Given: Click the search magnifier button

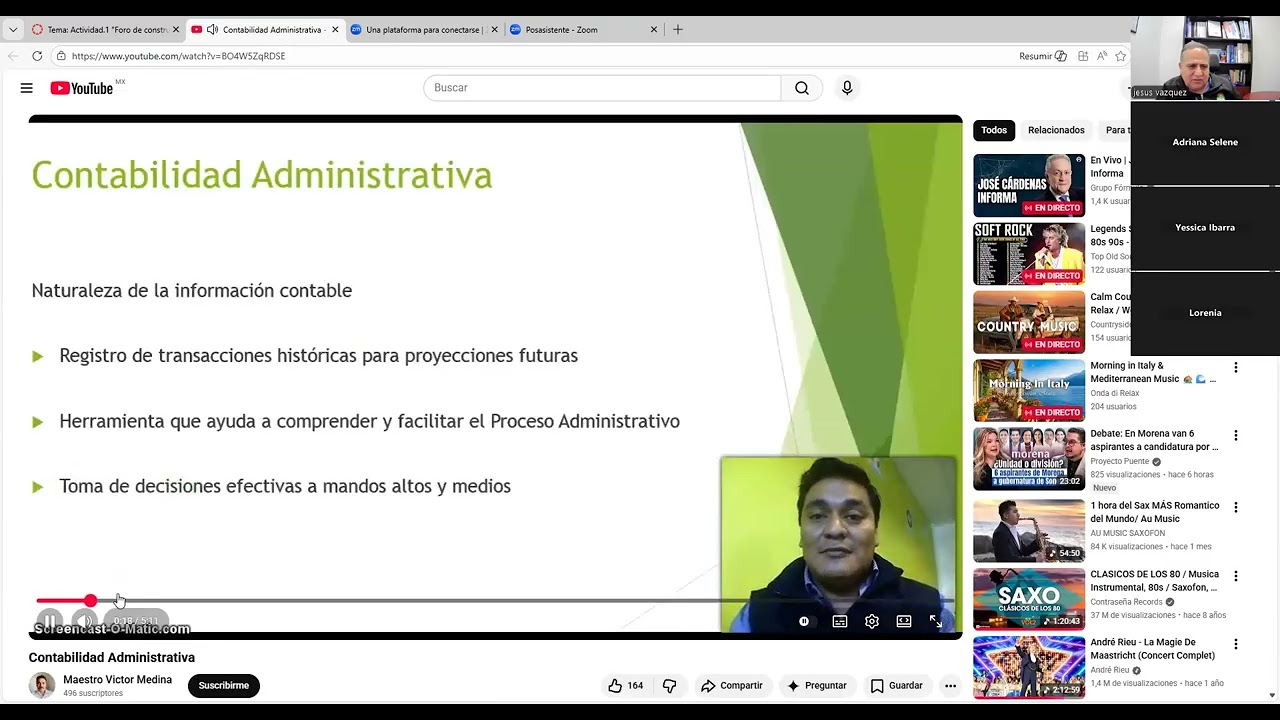Looking at the screenshot, I should pyautogui.click(x=802, y=88).
